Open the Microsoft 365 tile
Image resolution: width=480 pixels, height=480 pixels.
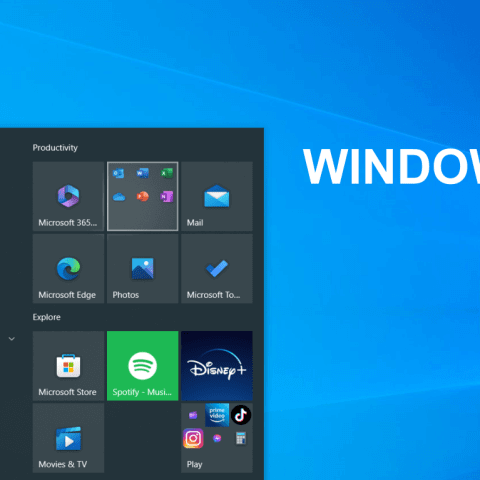[x=68, y=196]
